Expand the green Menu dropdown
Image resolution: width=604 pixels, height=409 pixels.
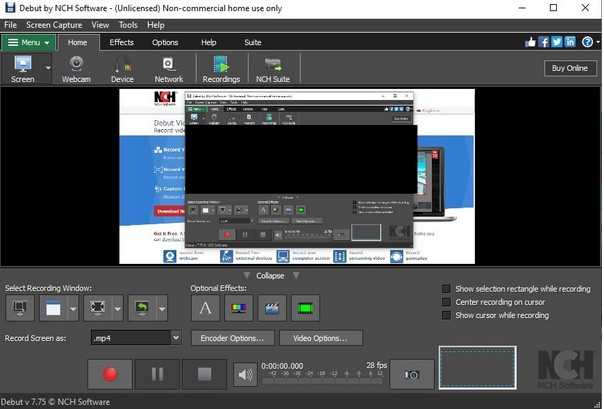click(29, 42)
